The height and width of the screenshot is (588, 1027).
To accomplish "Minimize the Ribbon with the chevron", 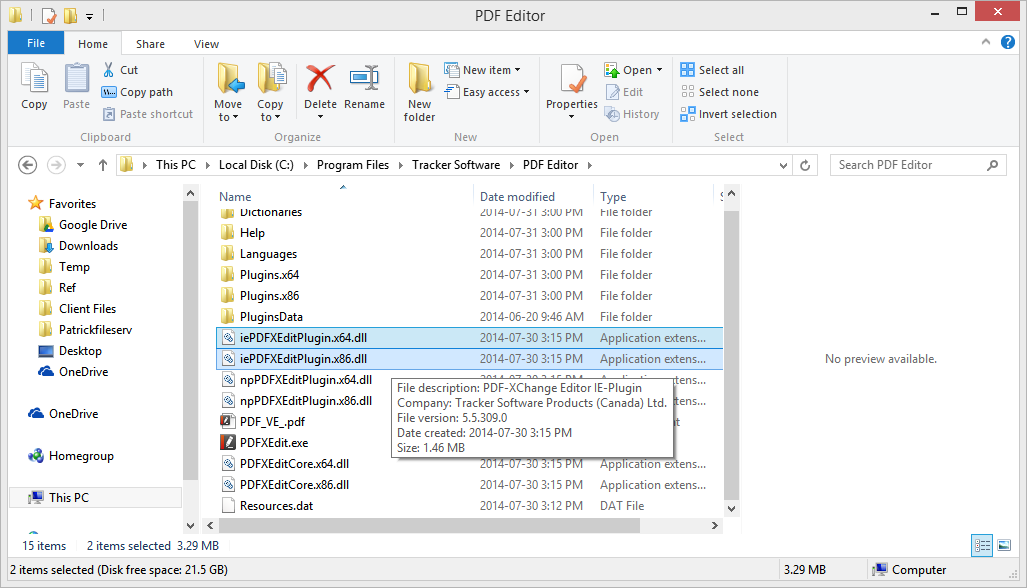I will (x=986, y=42).
